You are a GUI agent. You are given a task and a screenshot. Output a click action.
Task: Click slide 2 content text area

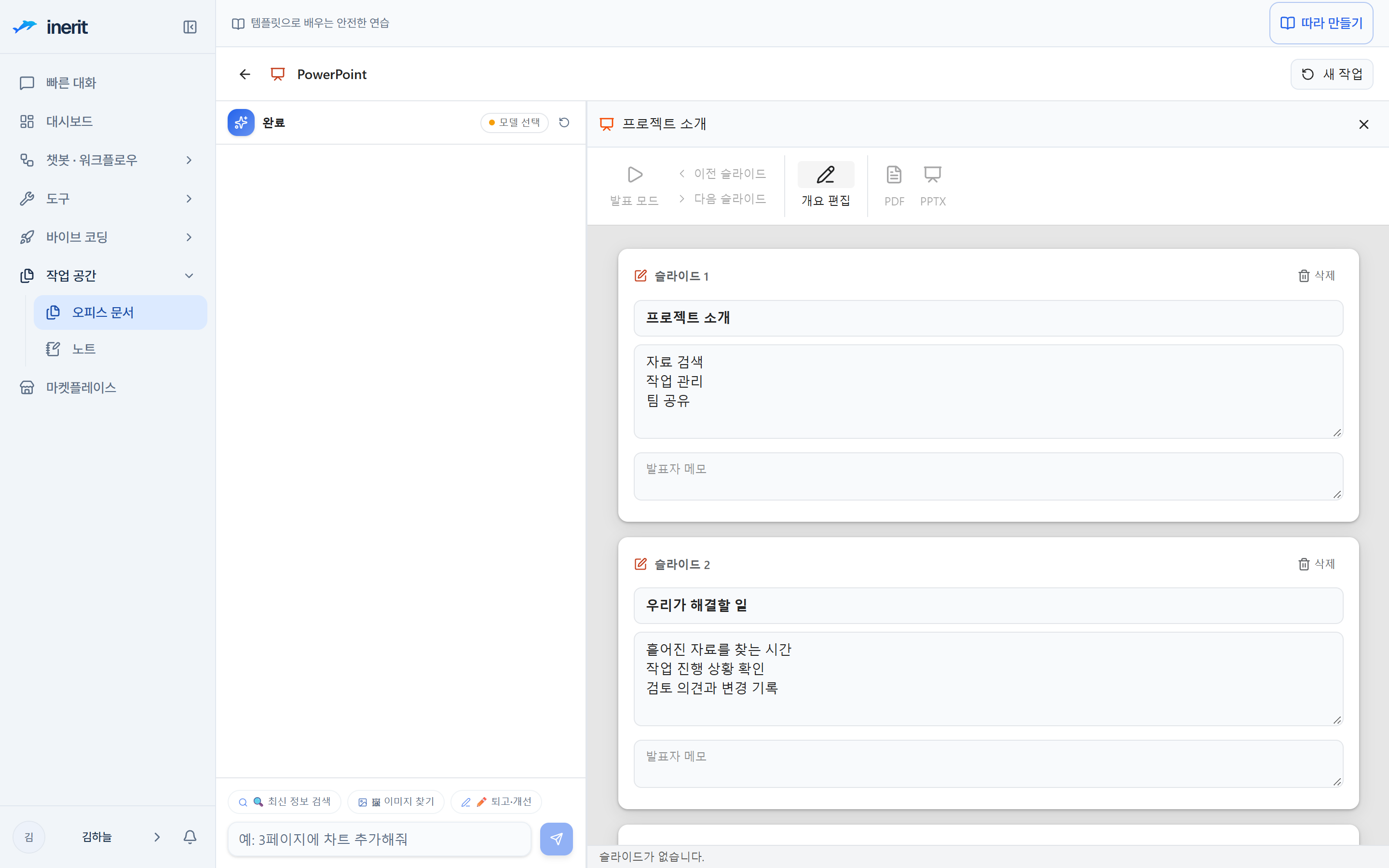[x=988, y=679]
